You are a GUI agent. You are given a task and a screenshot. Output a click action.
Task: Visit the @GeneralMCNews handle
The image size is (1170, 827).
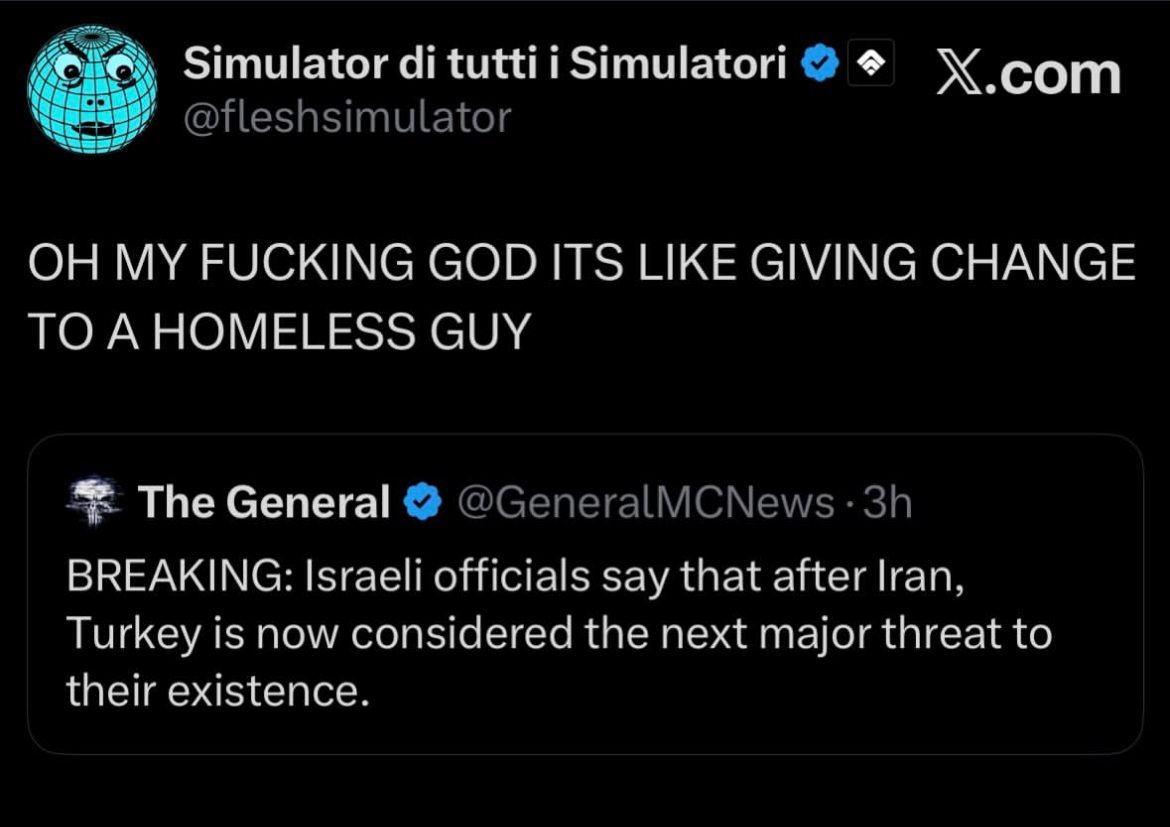pos(645,503)
